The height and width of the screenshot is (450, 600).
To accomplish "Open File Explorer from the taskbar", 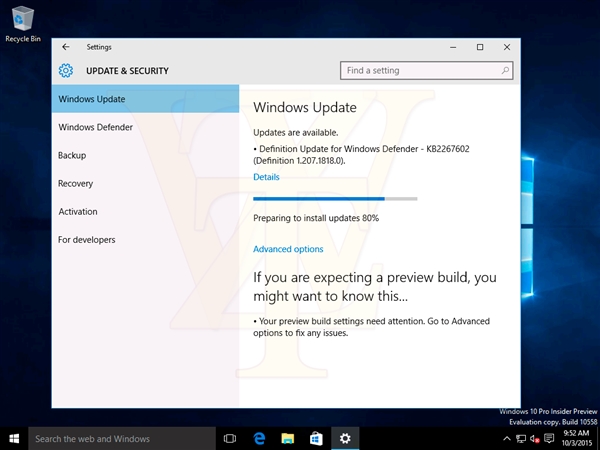I will (287, 438).
